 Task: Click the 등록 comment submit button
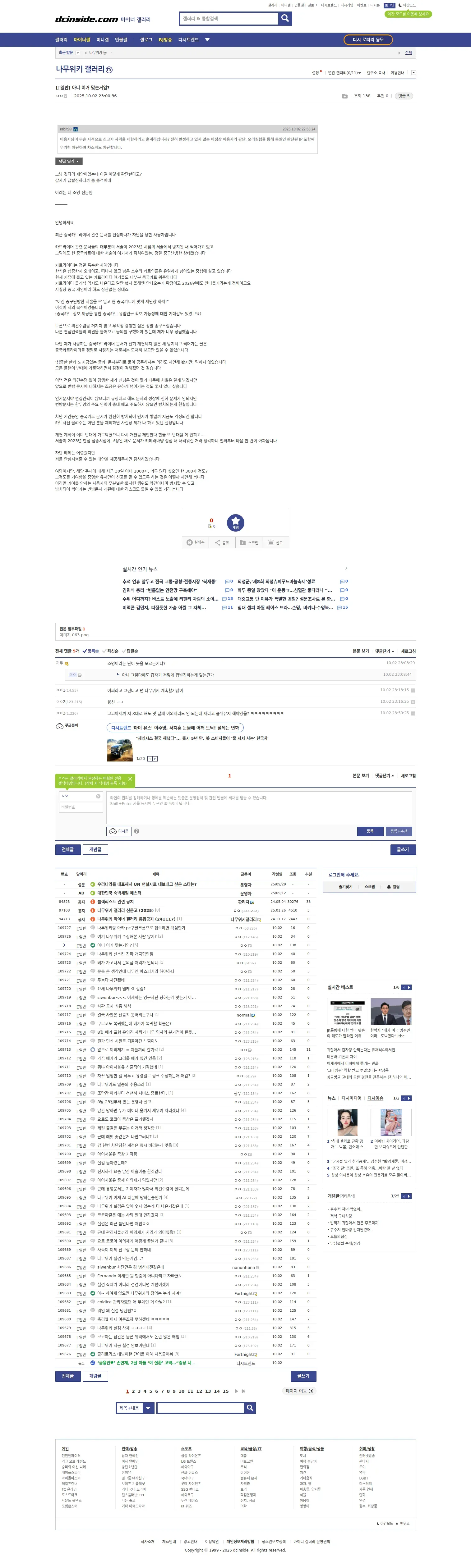[370, 831]
